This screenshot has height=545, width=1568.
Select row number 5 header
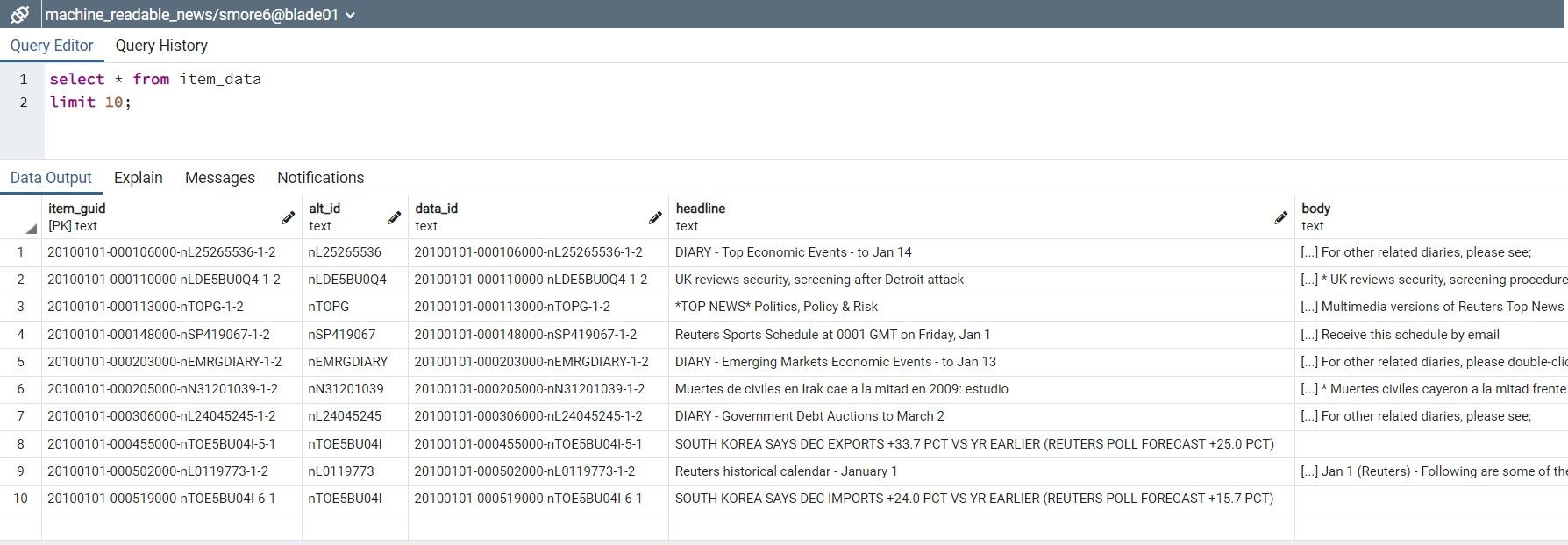(x=20, y=362)
